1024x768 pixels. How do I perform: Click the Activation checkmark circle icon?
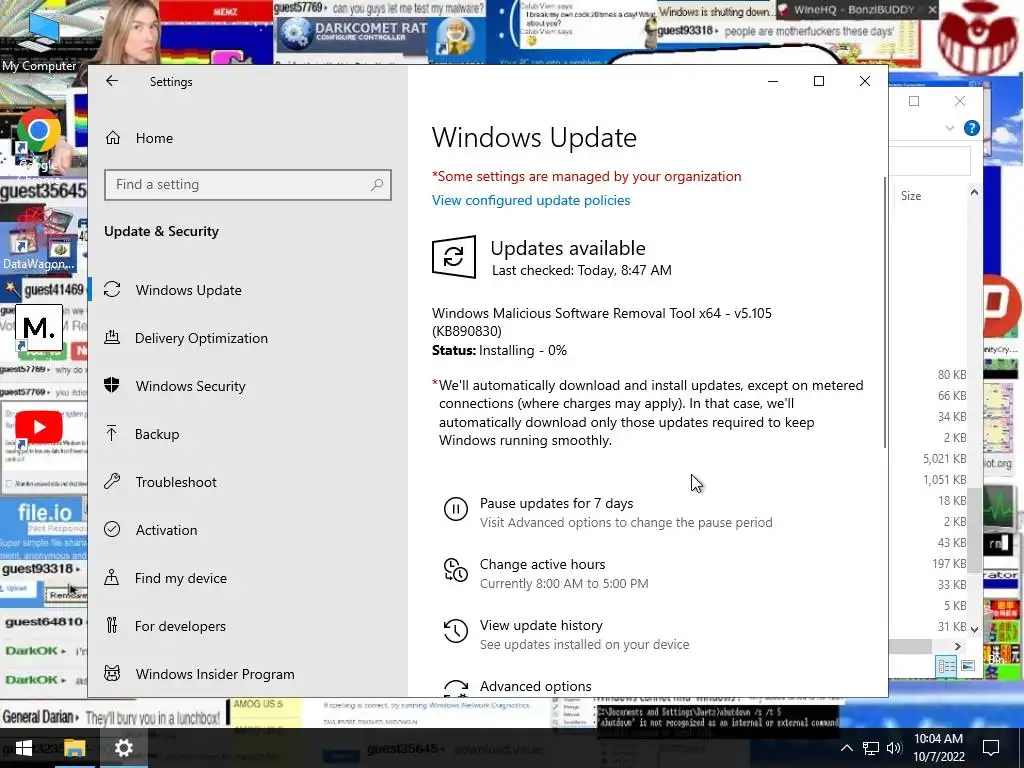(x=112, y=530)
